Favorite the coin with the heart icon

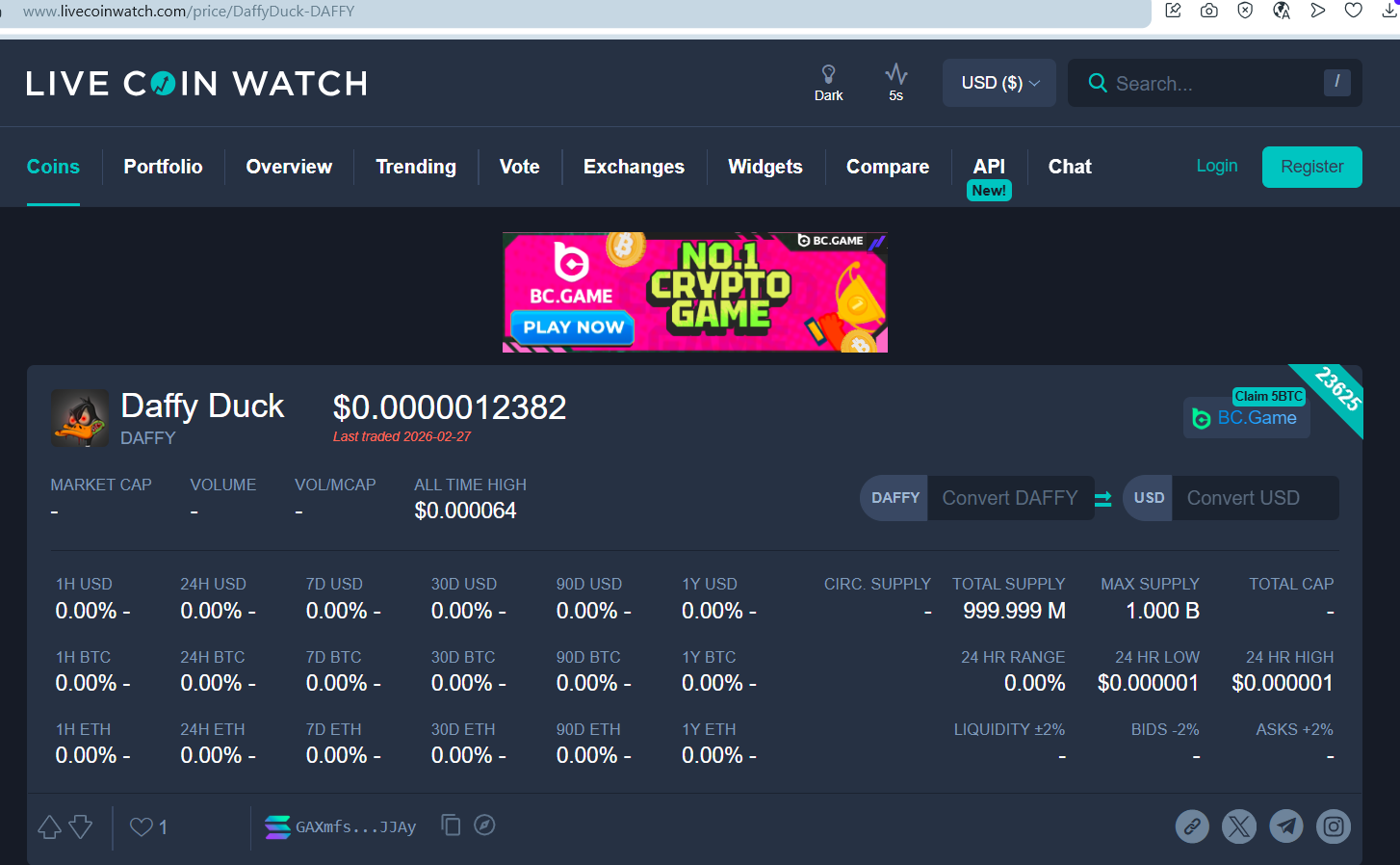[142, 826]
